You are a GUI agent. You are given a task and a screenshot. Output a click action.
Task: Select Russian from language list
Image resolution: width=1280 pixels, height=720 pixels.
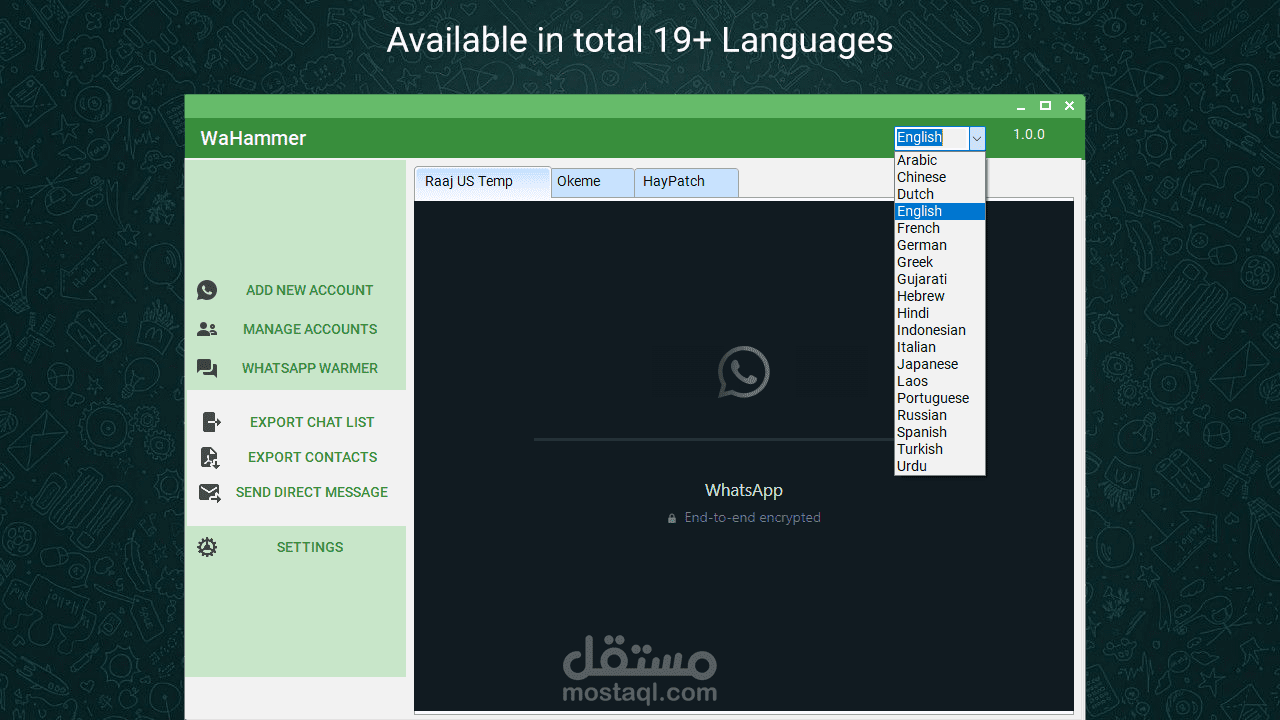[x=940, y=415]
